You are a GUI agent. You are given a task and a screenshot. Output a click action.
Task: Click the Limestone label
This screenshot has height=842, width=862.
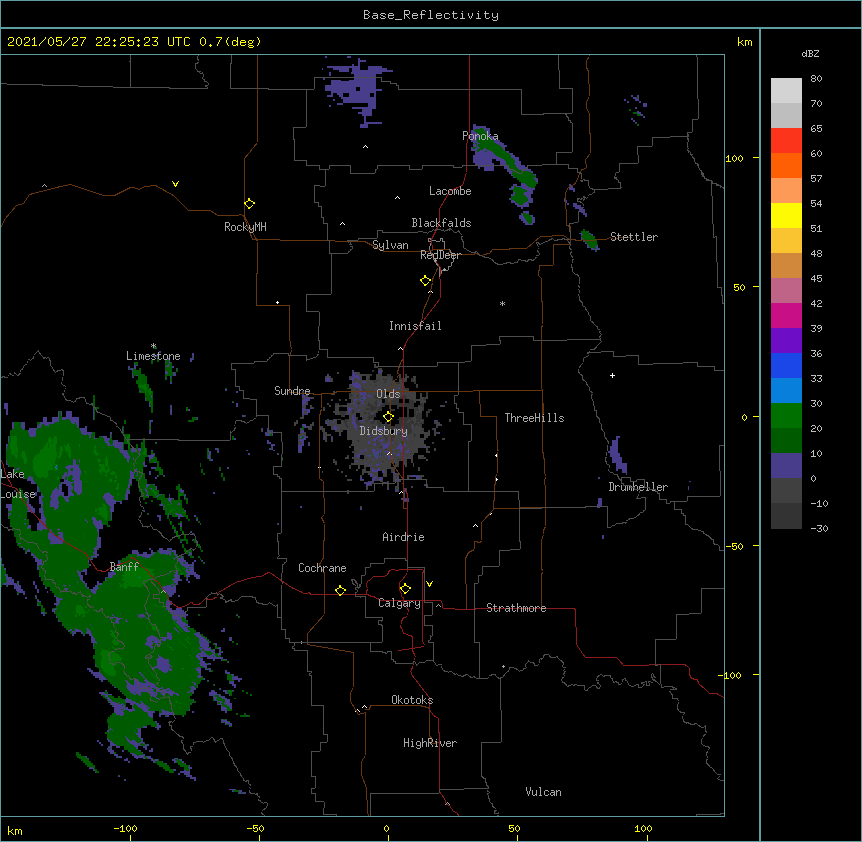[x=153, y=356]
